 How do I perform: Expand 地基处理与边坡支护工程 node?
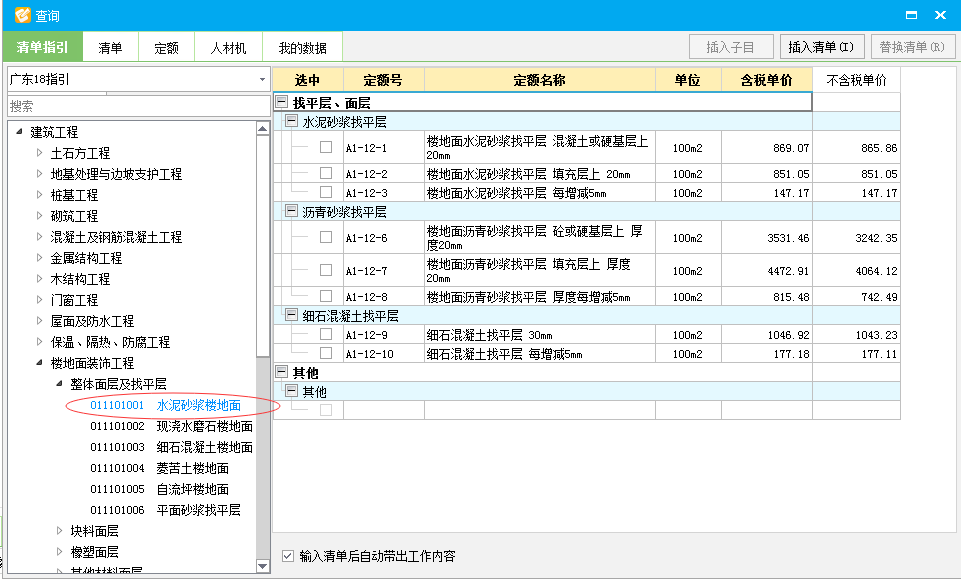click(x=39, y=174)
